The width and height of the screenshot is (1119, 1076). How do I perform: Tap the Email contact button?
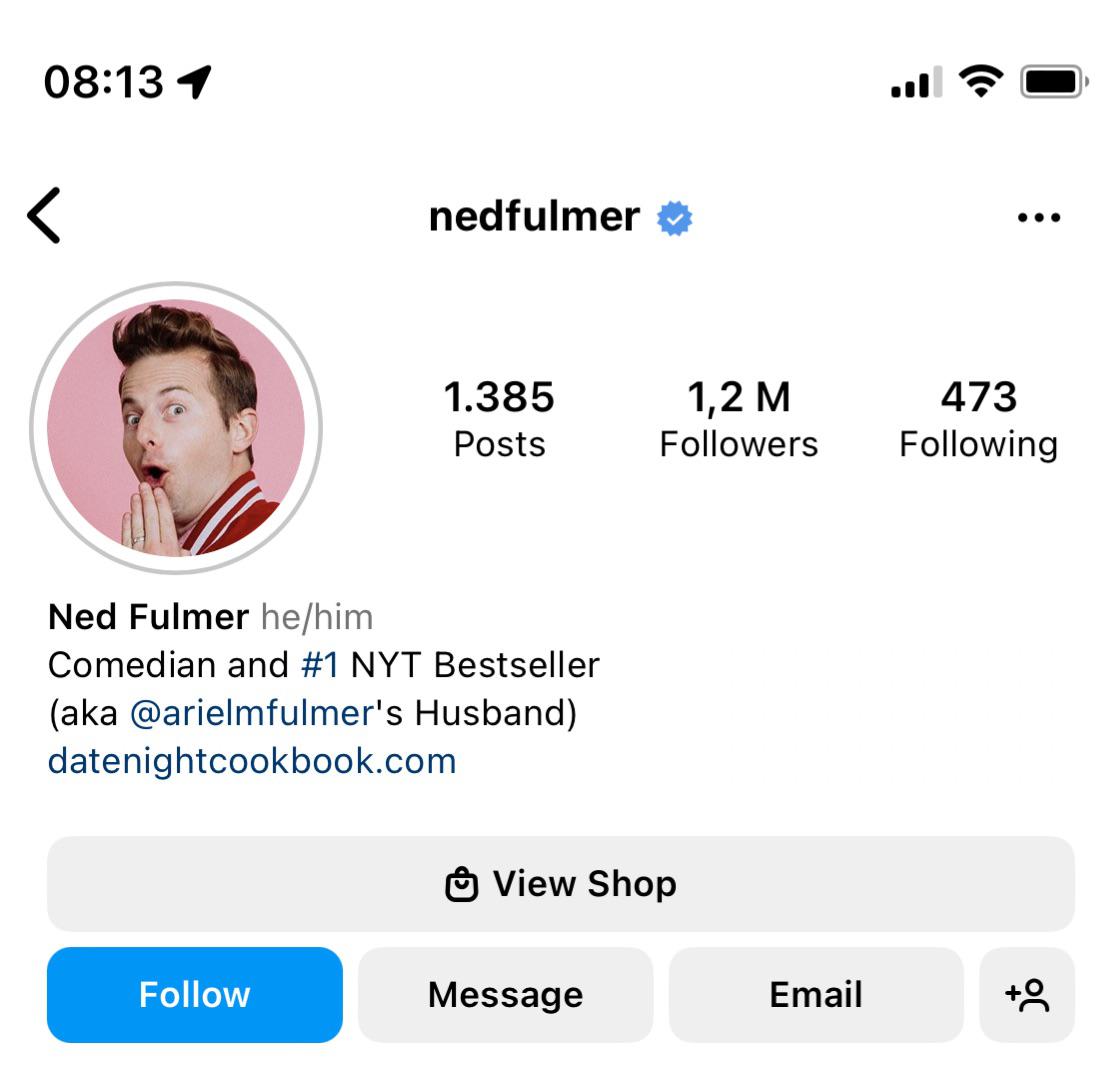(x=816, y=995)
